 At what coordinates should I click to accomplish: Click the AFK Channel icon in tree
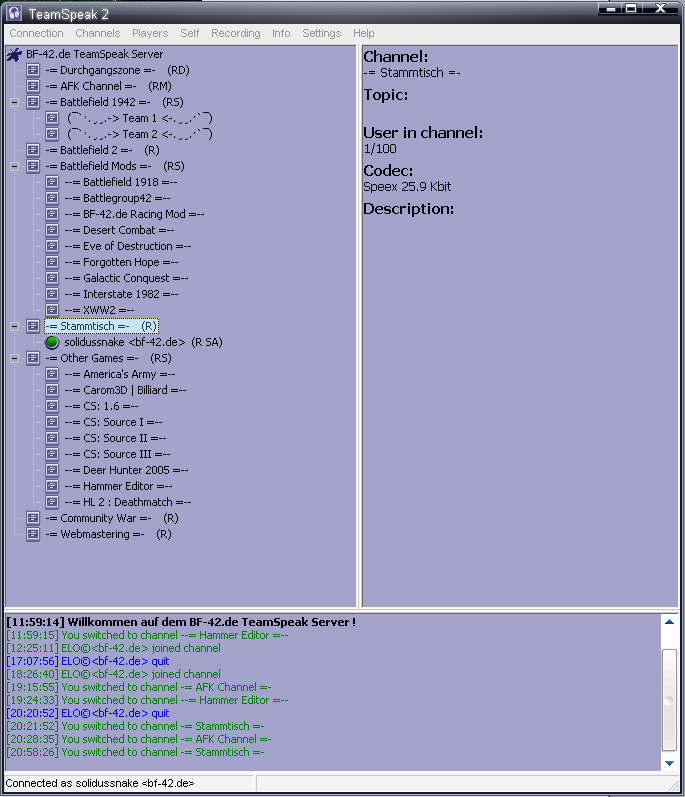(x=33, y=86)
